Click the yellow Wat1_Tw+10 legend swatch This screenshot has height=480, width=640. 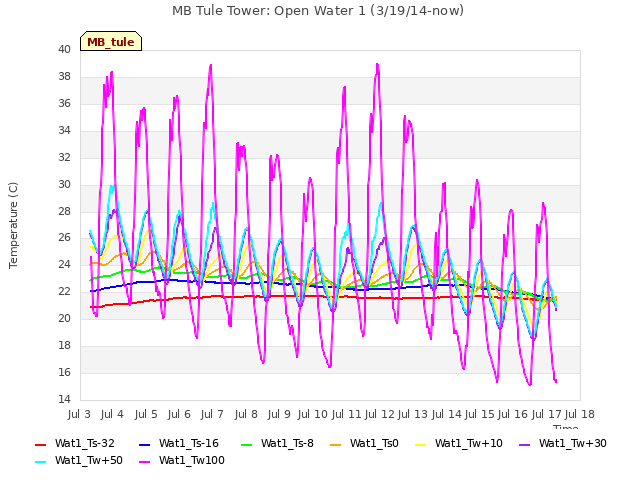(x=420, y=444)
